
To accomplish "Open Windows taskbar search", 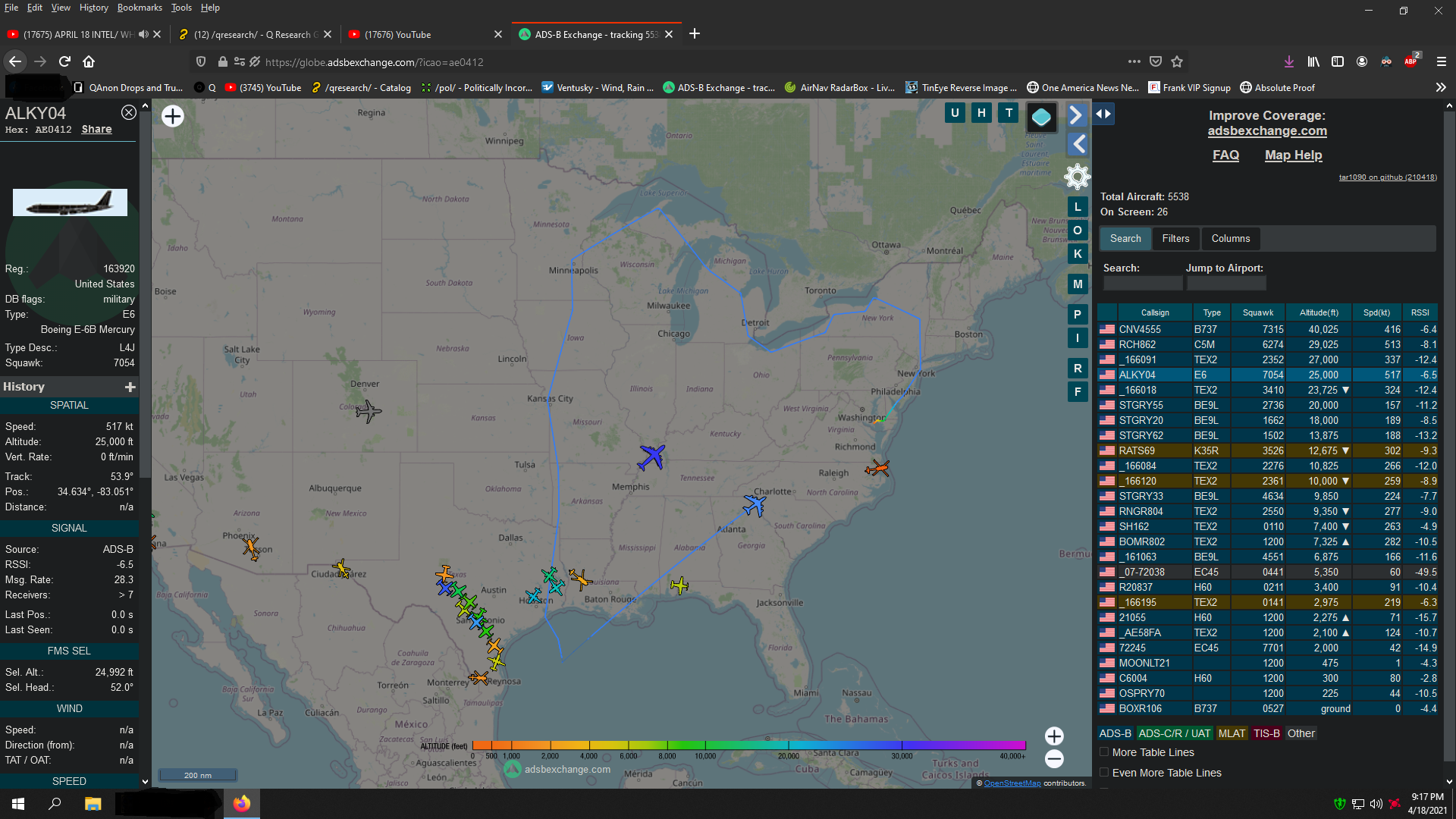I will point(55,804).
